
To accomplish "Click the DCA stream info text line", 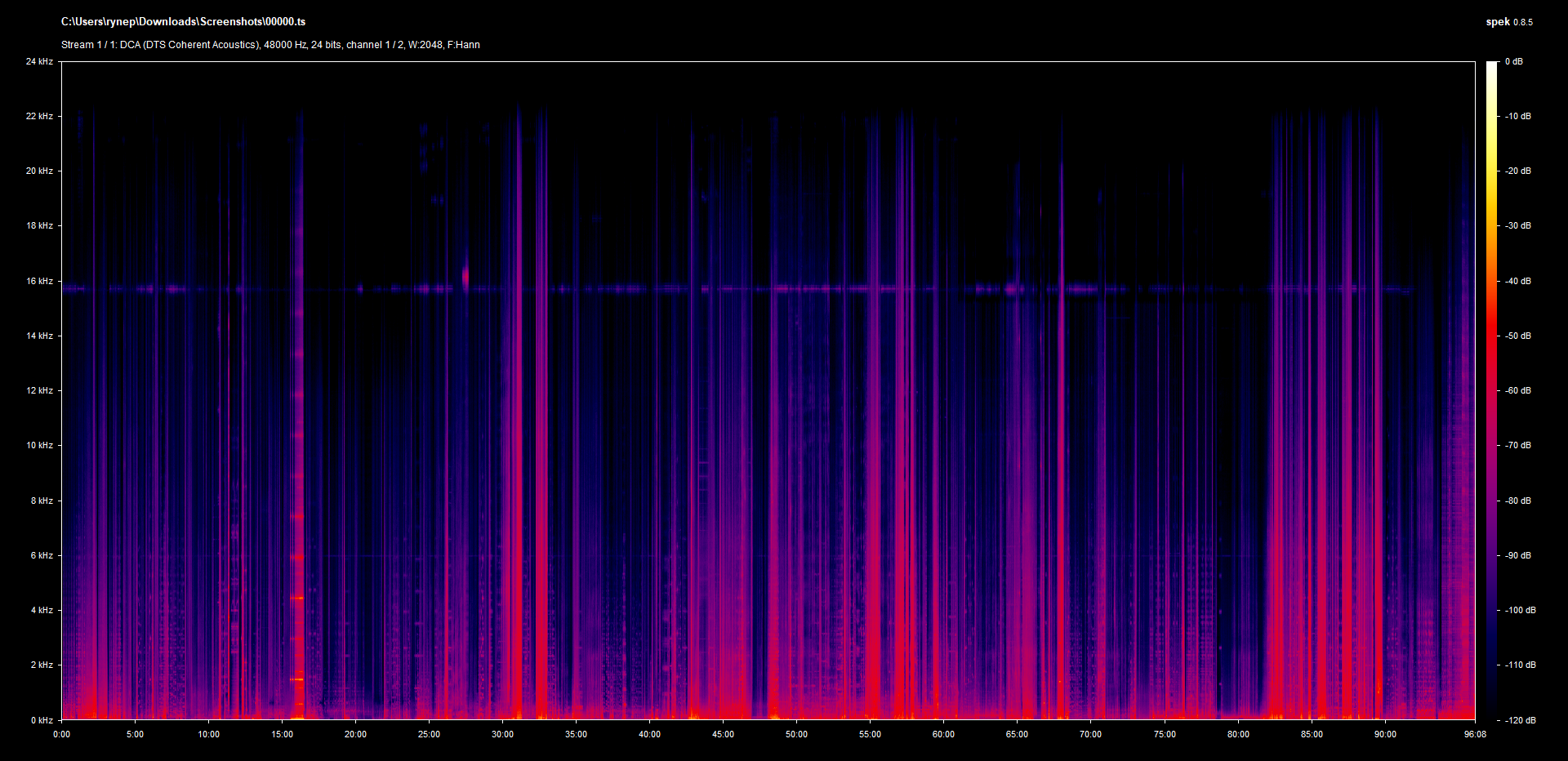I will tap(270, 45).
